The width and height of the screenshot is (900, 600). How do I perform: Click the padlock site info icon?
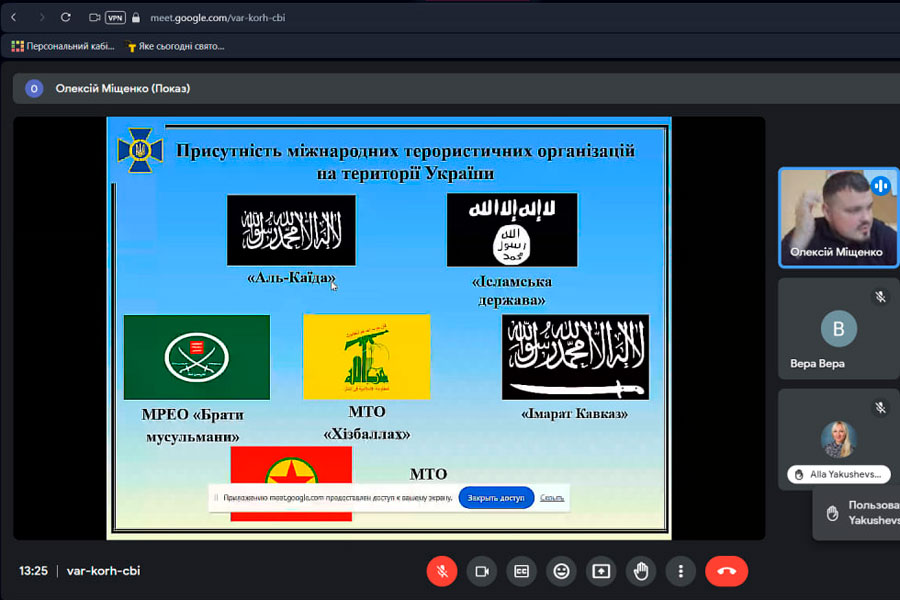[x=136, y=18]
